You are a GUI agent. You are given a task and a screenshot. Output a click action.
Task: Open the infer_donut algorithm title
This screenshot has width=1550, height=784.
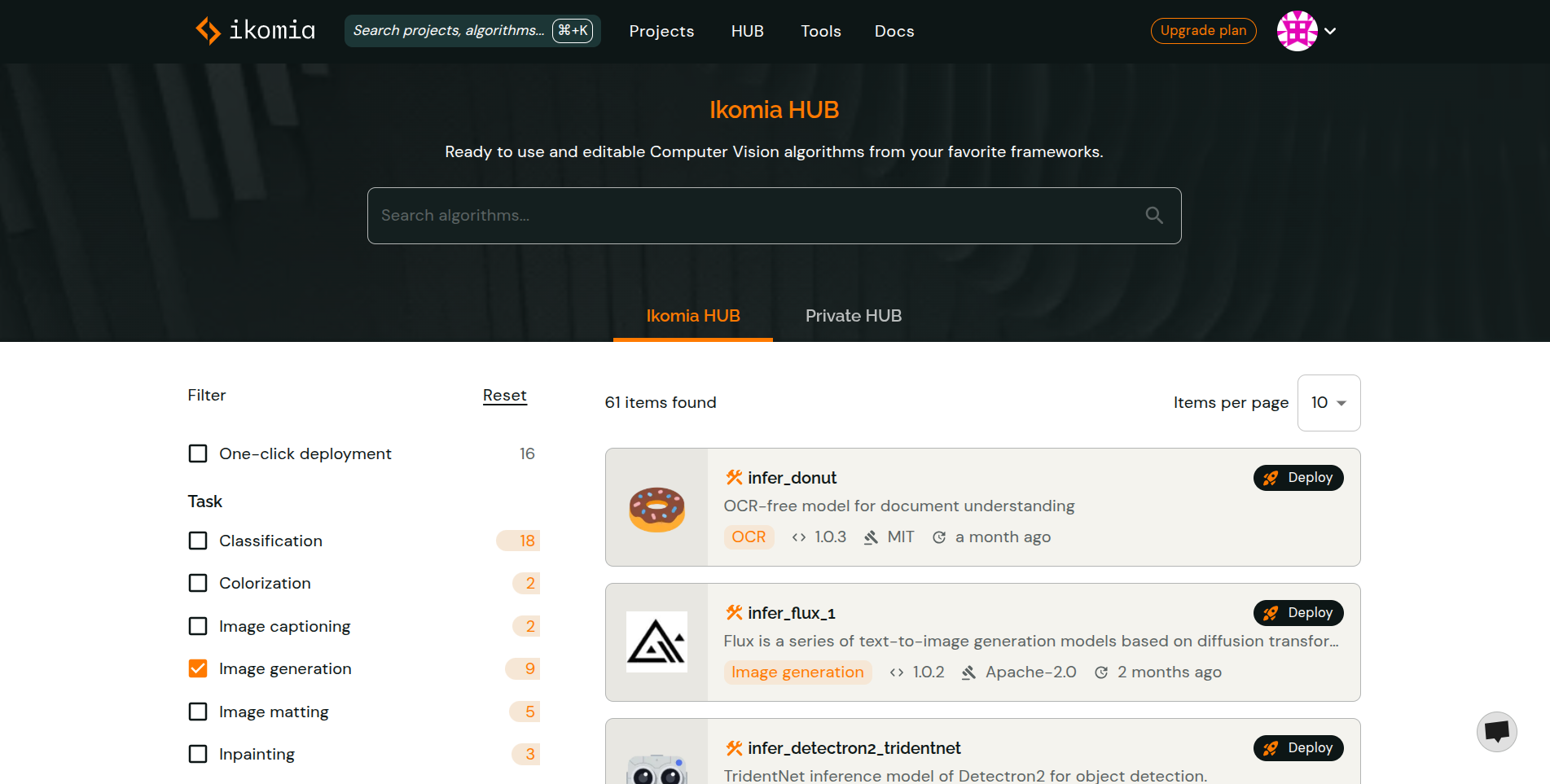[792, 478]
